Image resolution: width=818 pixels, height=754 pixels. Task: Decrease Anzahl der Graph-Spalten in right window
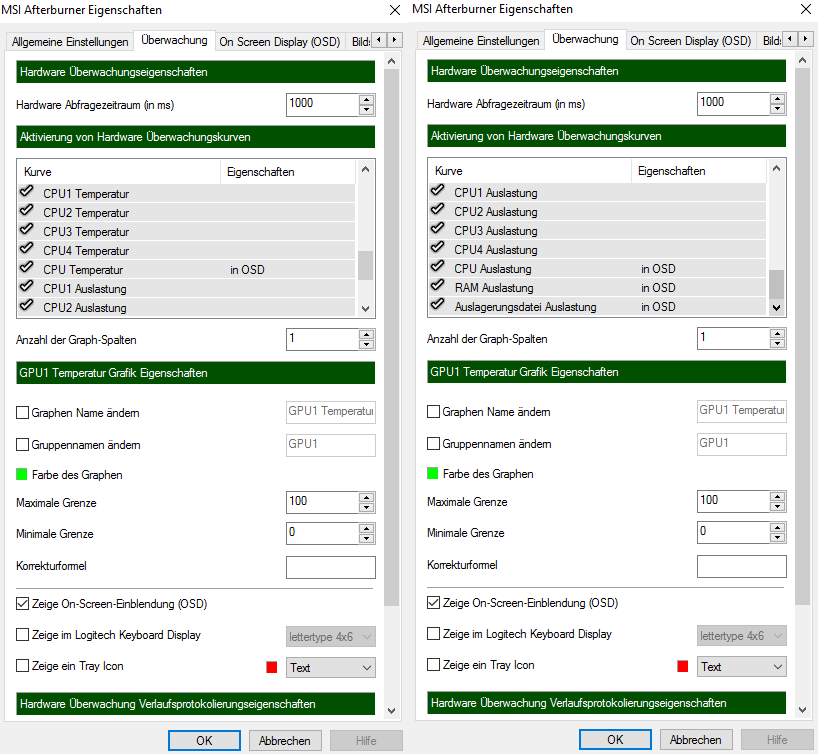[778, 343]
